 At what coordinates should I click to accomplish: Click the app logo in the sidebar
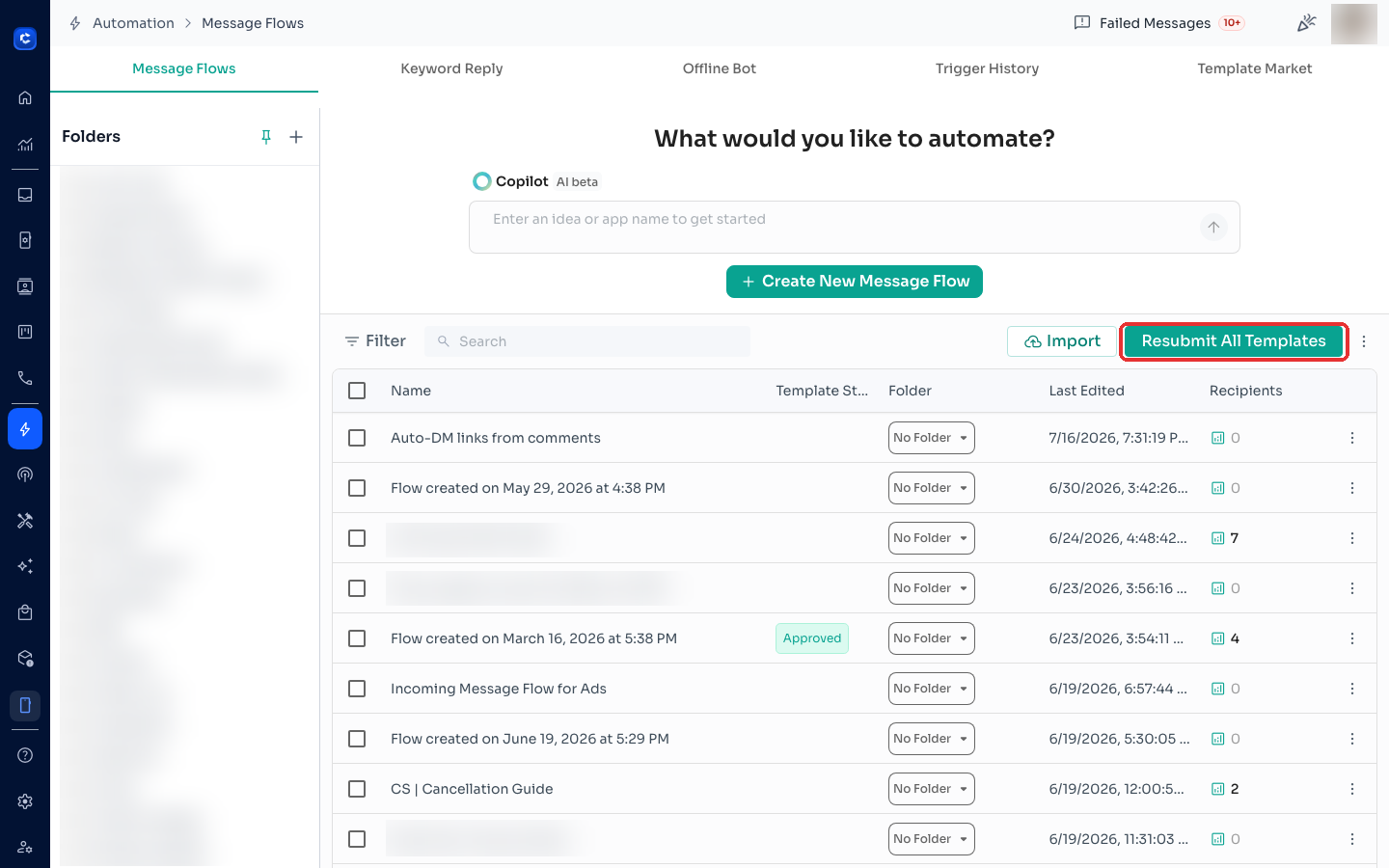pos(25,39)
